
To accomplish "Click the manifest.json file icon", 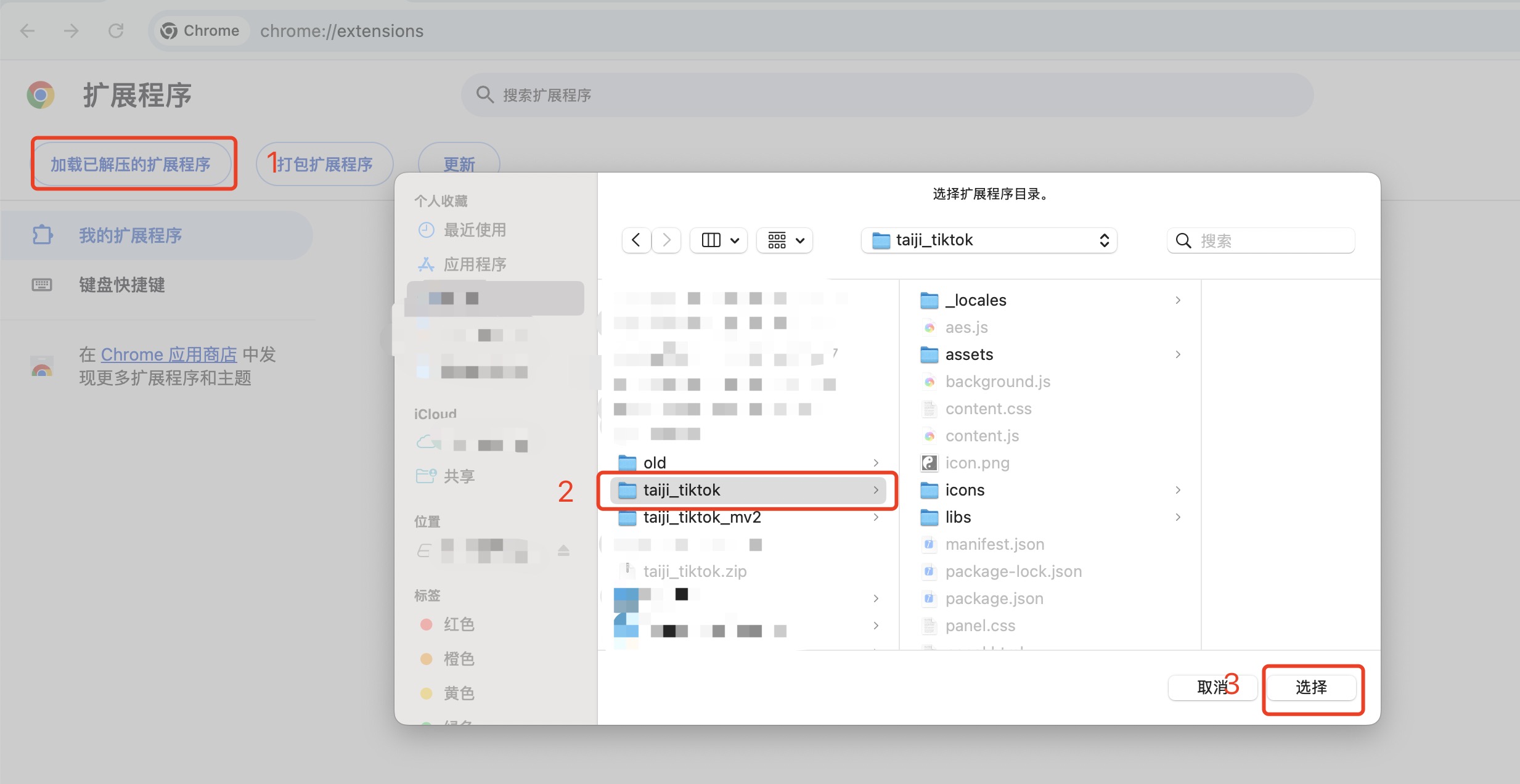I will (x=929, y=544).
